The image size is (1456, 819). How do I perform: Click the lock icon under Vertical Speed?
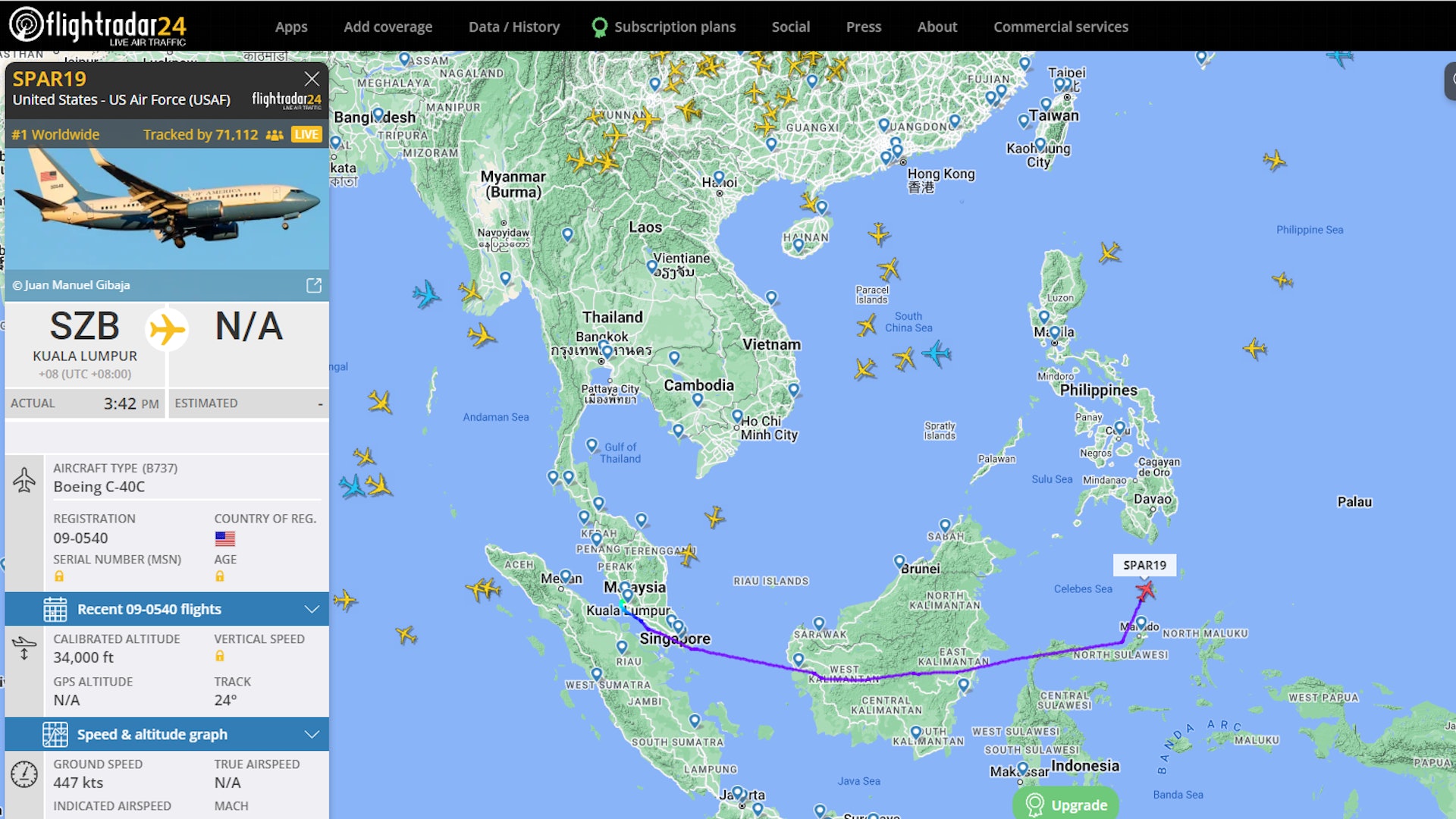click(220, 657)
